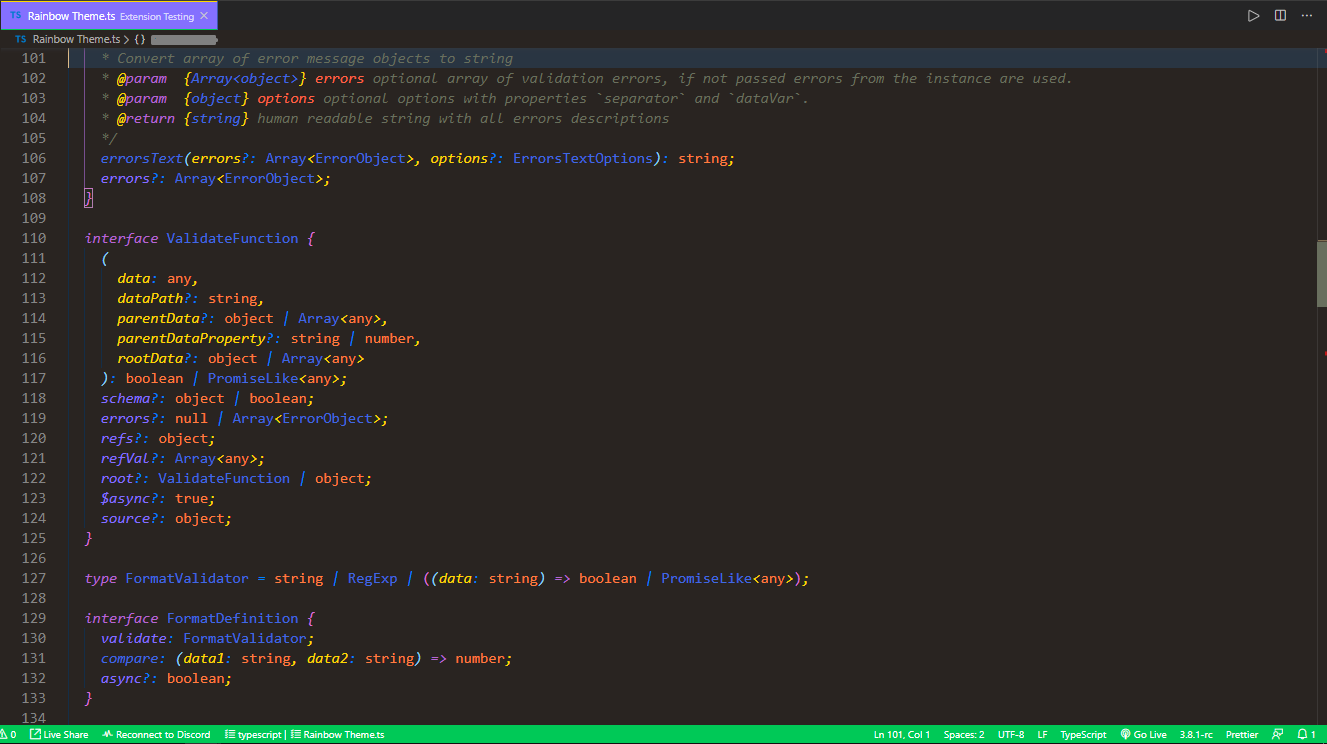Click 'rootData' parameter on line 116
This screenshot has height=744, width=1327.
150,358
